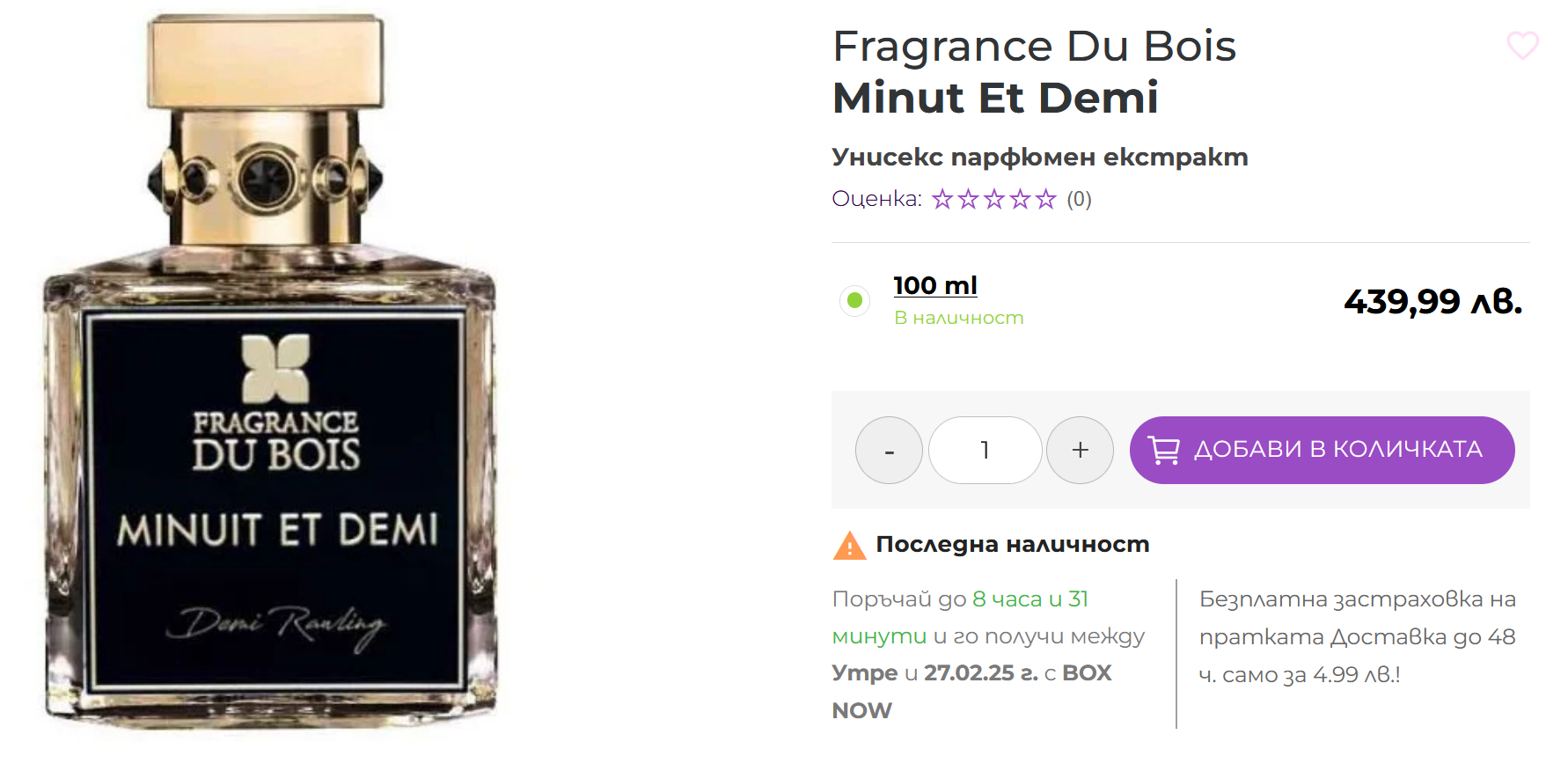
Task: Click the first rating star
Action: coord(942,200)
